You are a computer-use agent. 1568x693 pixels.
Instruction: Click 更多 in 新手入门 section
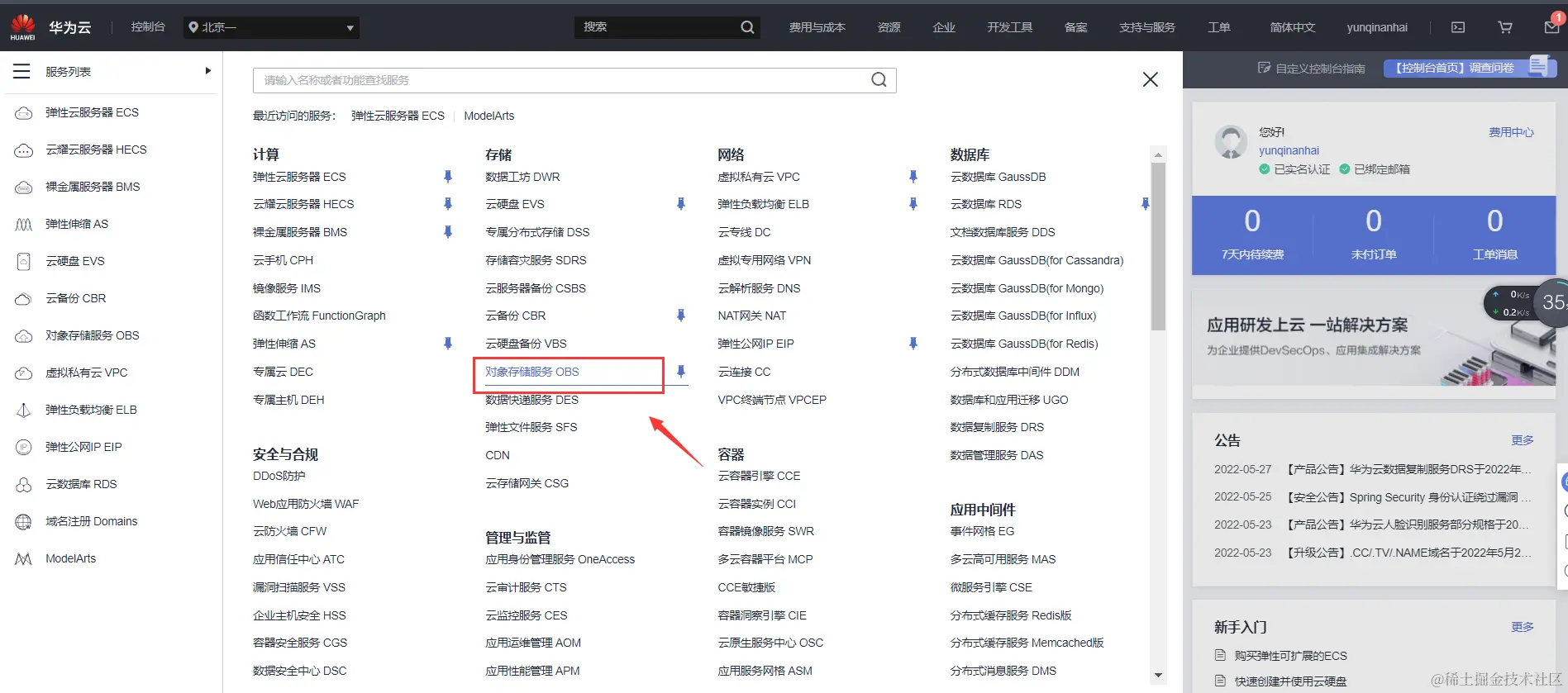tap(1523, 627)
